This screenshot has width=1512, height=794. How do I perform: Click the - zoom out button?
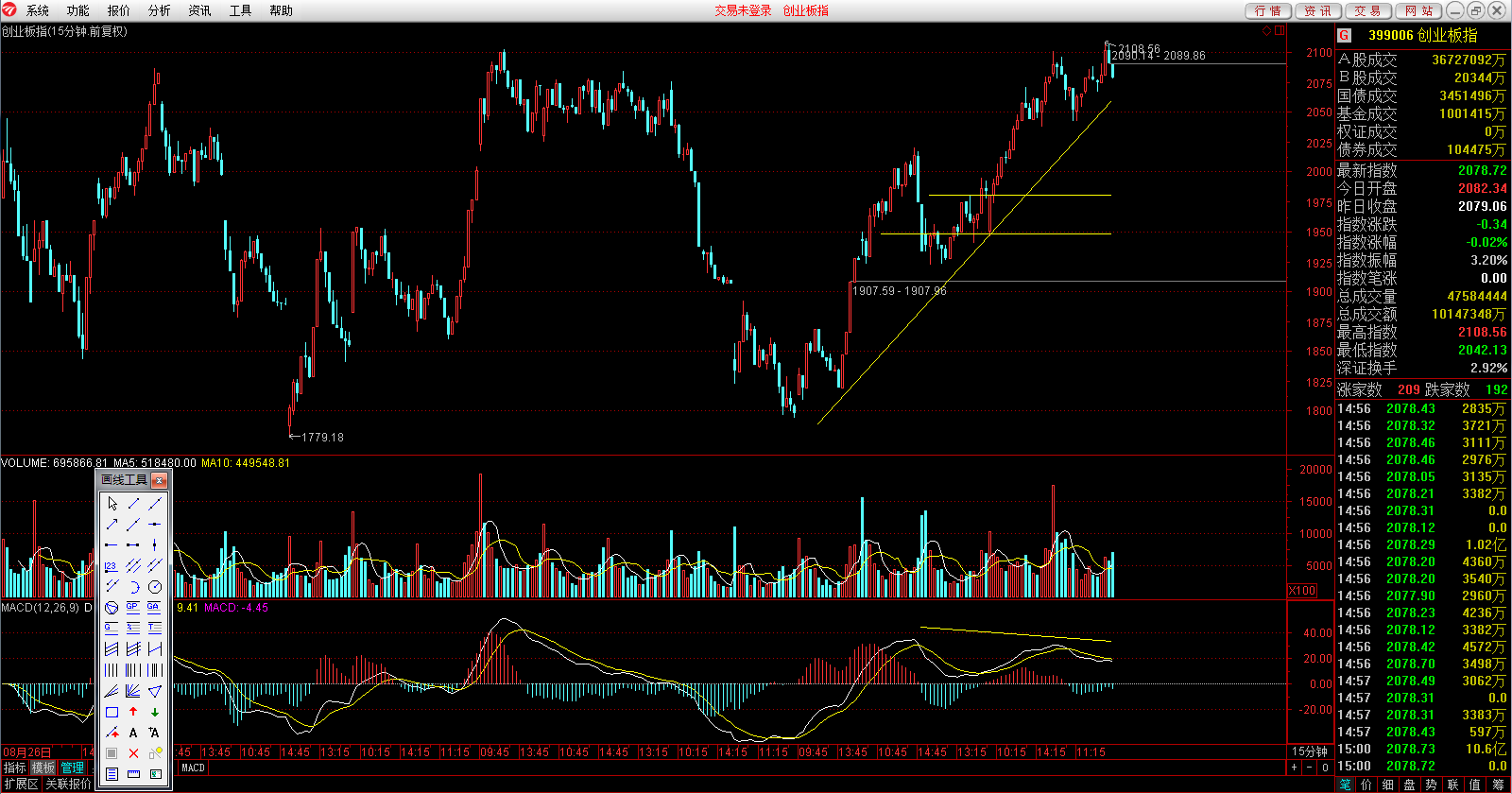pos(1310,768)
